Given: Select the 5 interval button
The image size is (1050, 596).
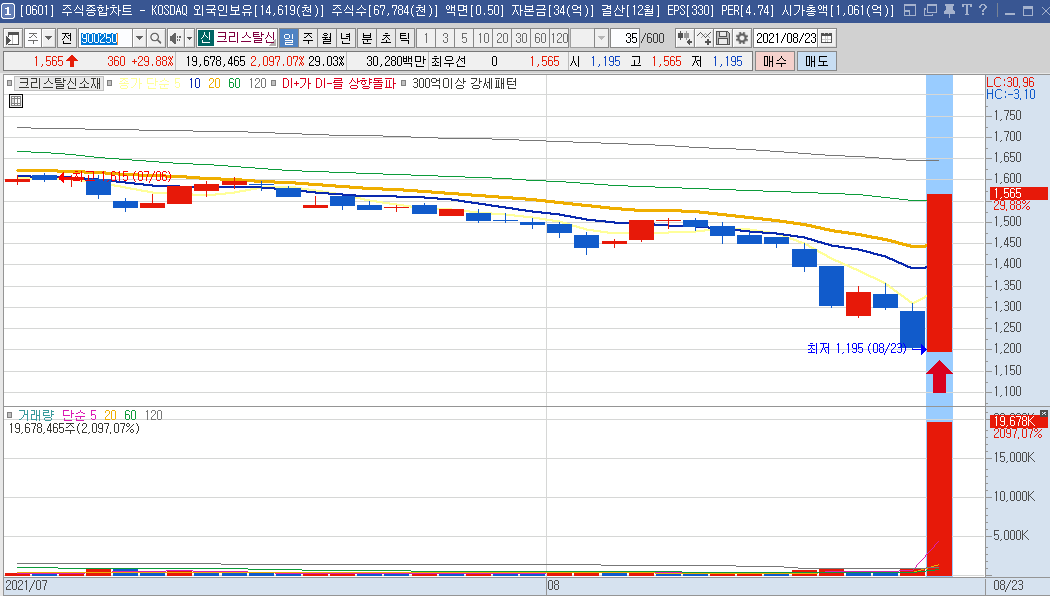Looking at the screenshot, I should pyautogui.click(x=464, y=38).
